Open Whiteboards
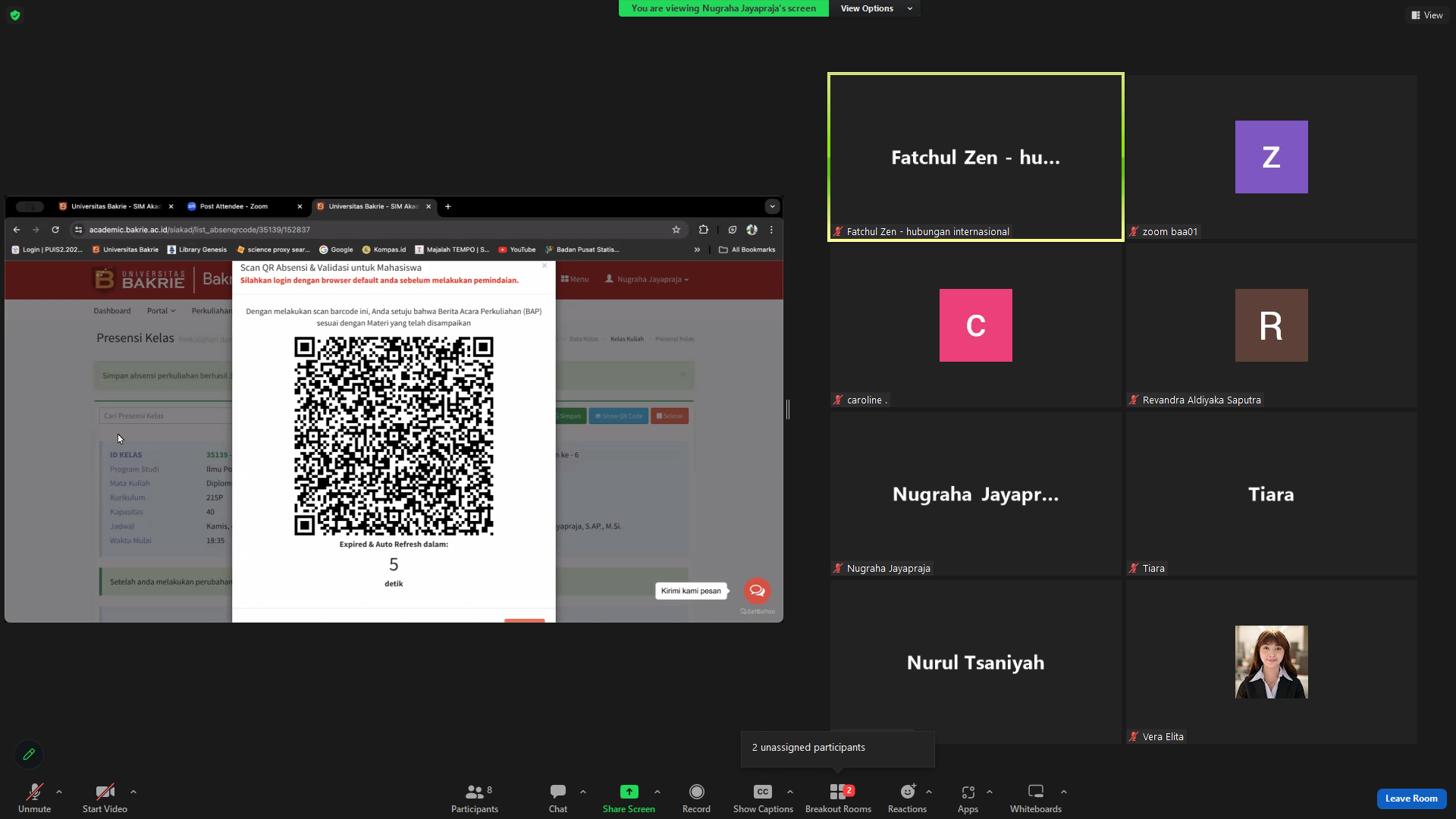Image resolution: width=1456 pixels, height=819 pixels. coord(1035,799)
